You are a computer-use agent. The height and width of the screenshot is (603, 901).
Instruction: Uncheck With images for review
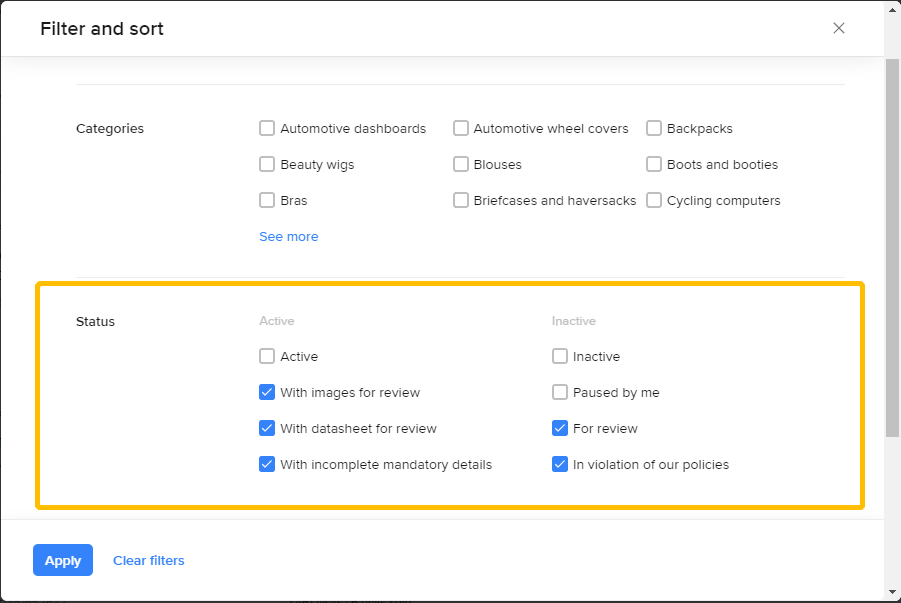point(267,392)
